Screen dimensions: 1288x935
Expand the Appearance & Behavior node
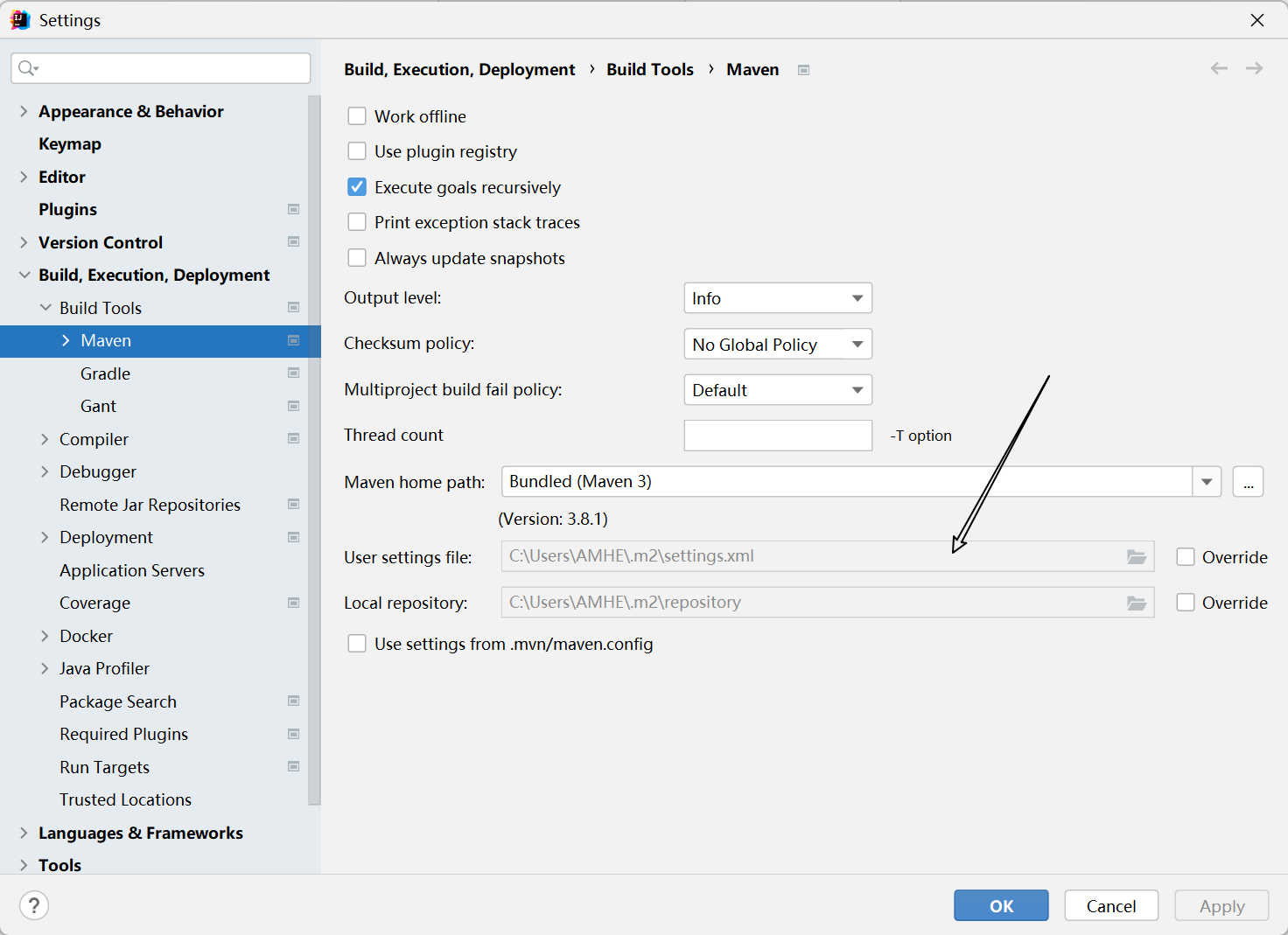[x=24, y=111]
